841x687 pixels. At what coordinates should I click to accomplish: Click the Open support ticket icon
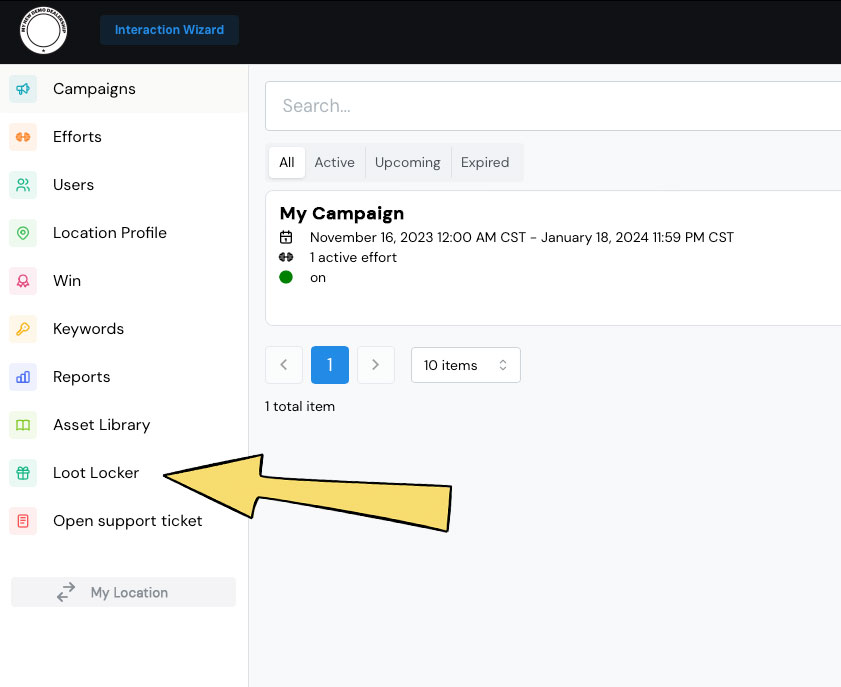click(23, 521)
